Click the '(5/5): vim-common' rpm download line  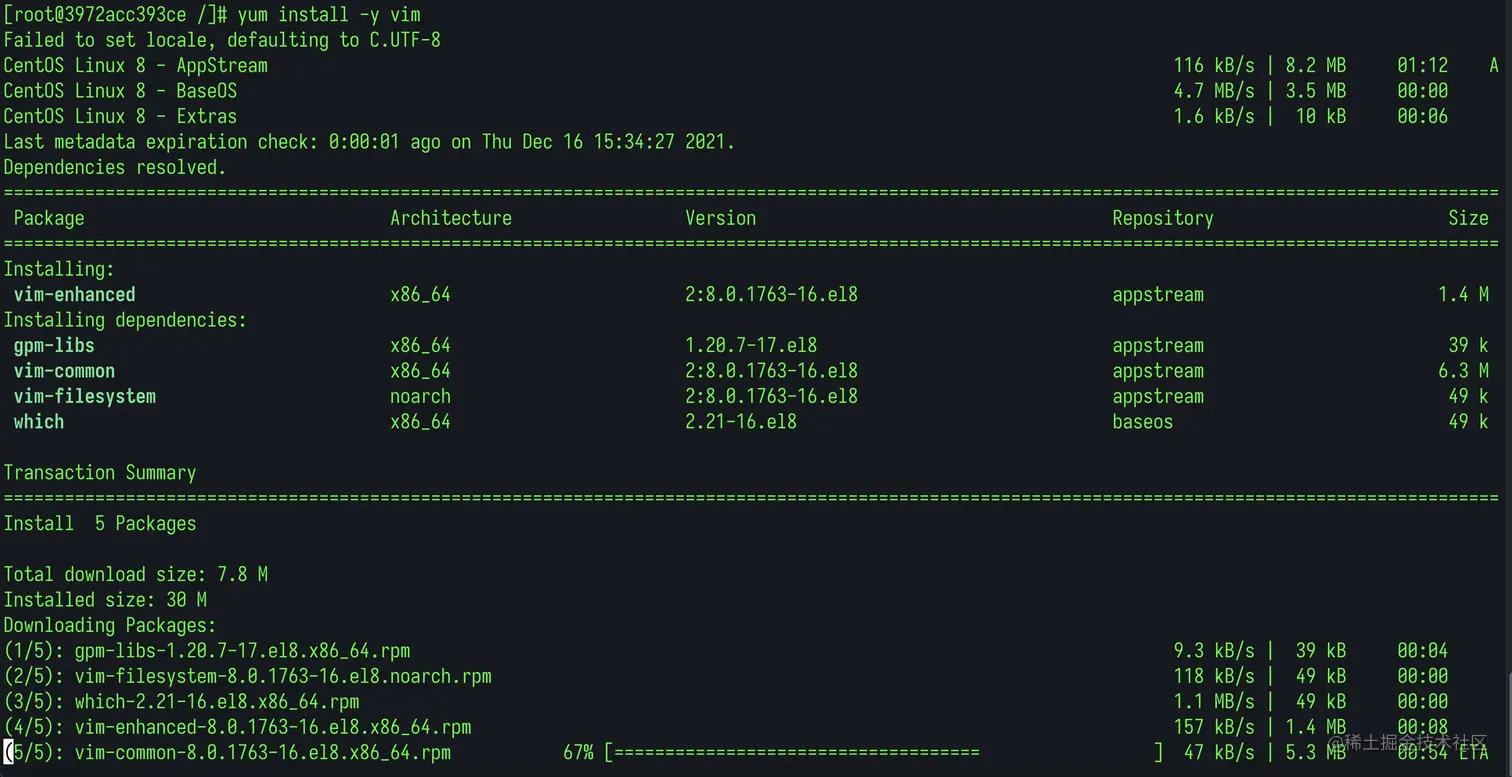point(227,753)
